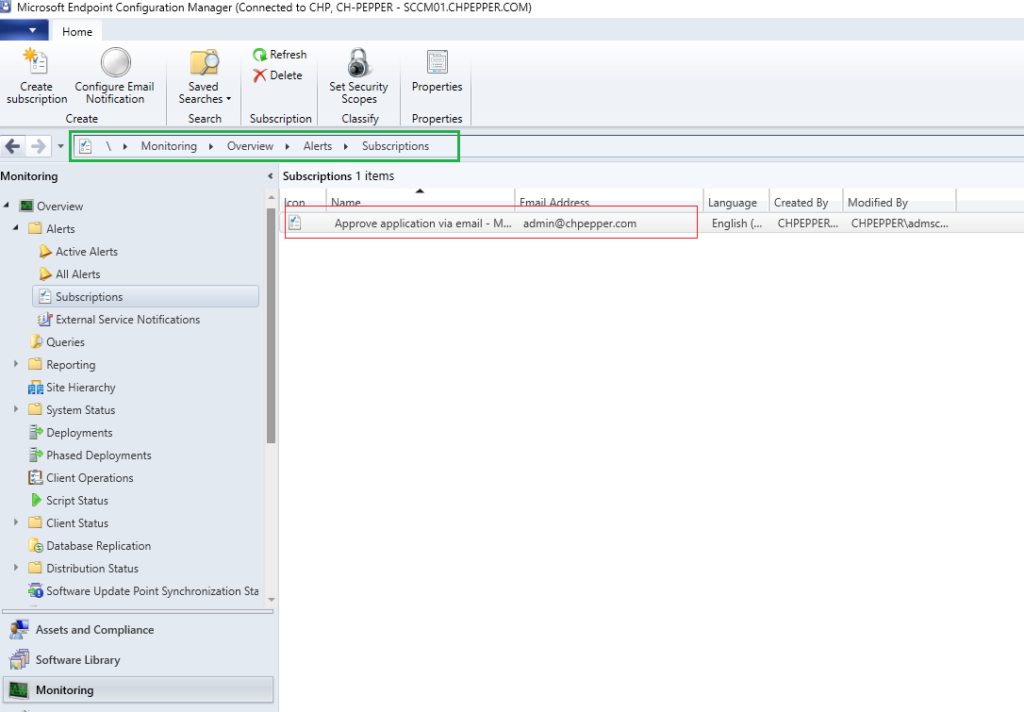Click Monitoring in the breadcrumb path

click(x=168, y=146)
